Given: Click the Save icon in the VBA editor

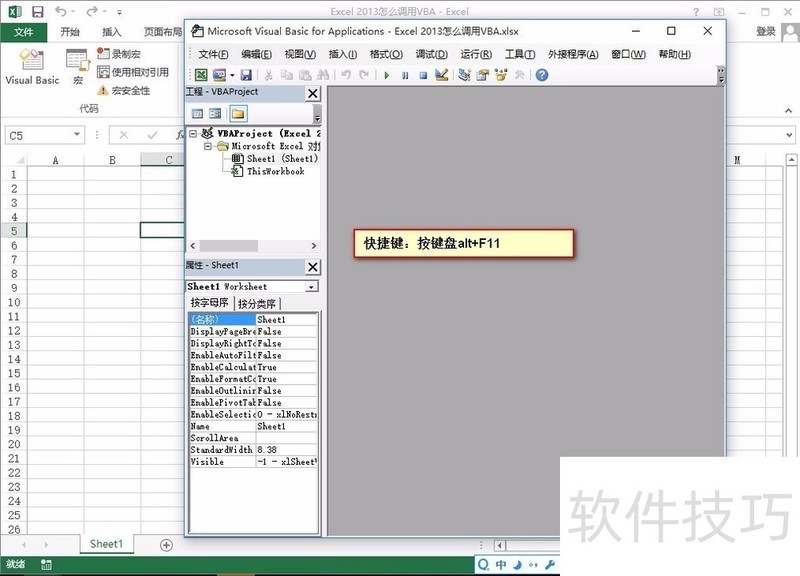Looking at the screenshot, I should tap(247, 74).
